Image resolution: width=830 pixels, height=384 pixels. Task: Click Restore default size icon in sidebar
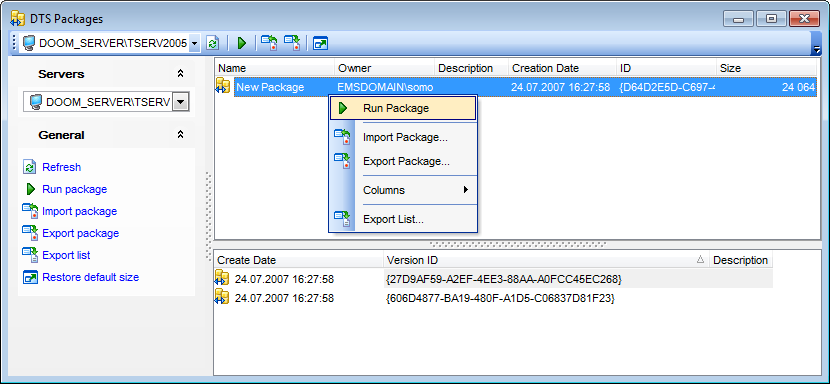pyautogui.click(x=30, y=277)
